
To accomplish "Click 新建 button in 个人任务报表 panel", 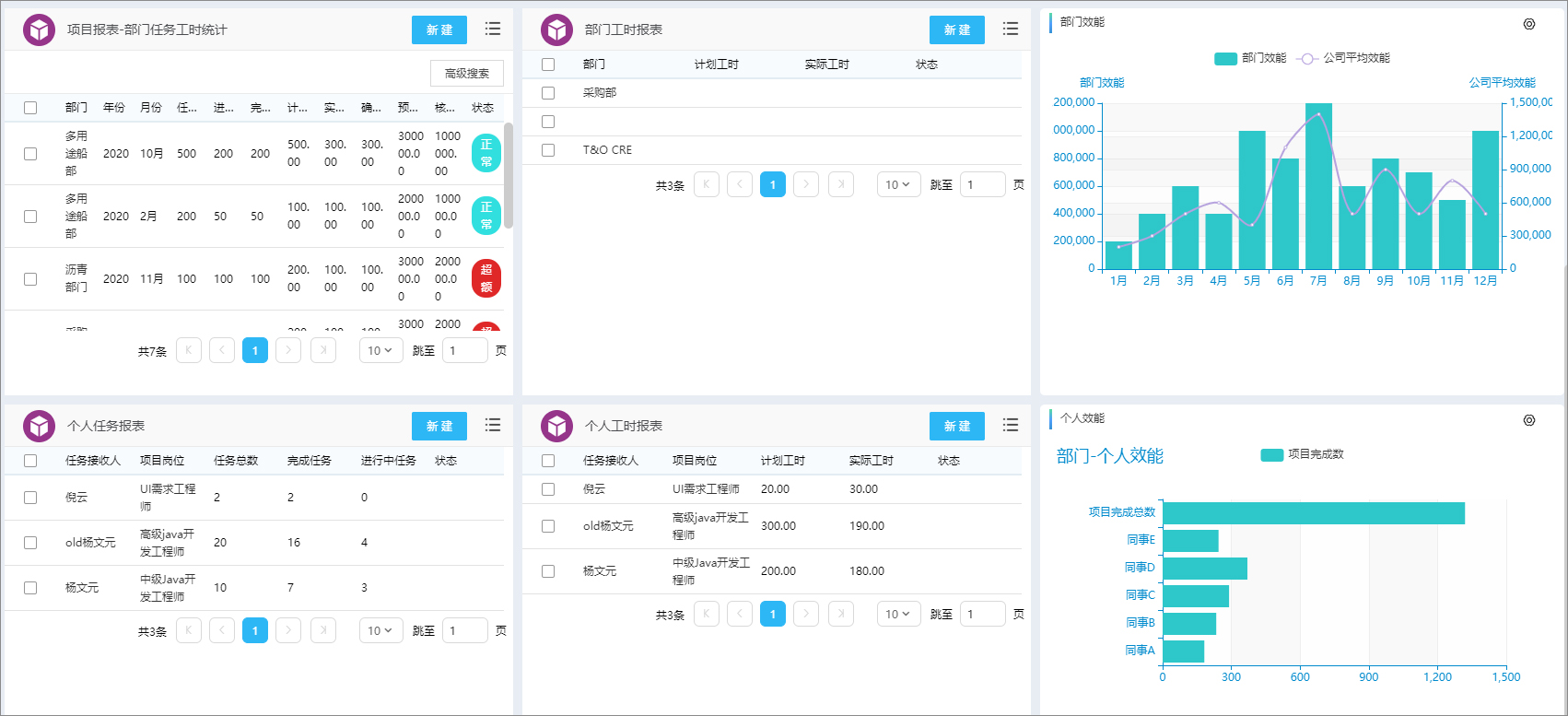I will (x=439, y=426).
